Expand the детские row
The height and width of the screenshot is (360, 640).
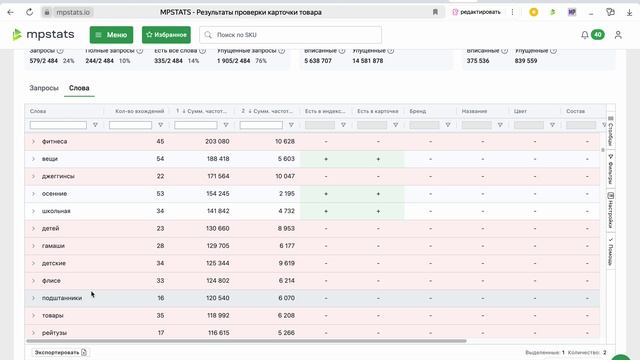pyautogui.click(x=33, y=263)
